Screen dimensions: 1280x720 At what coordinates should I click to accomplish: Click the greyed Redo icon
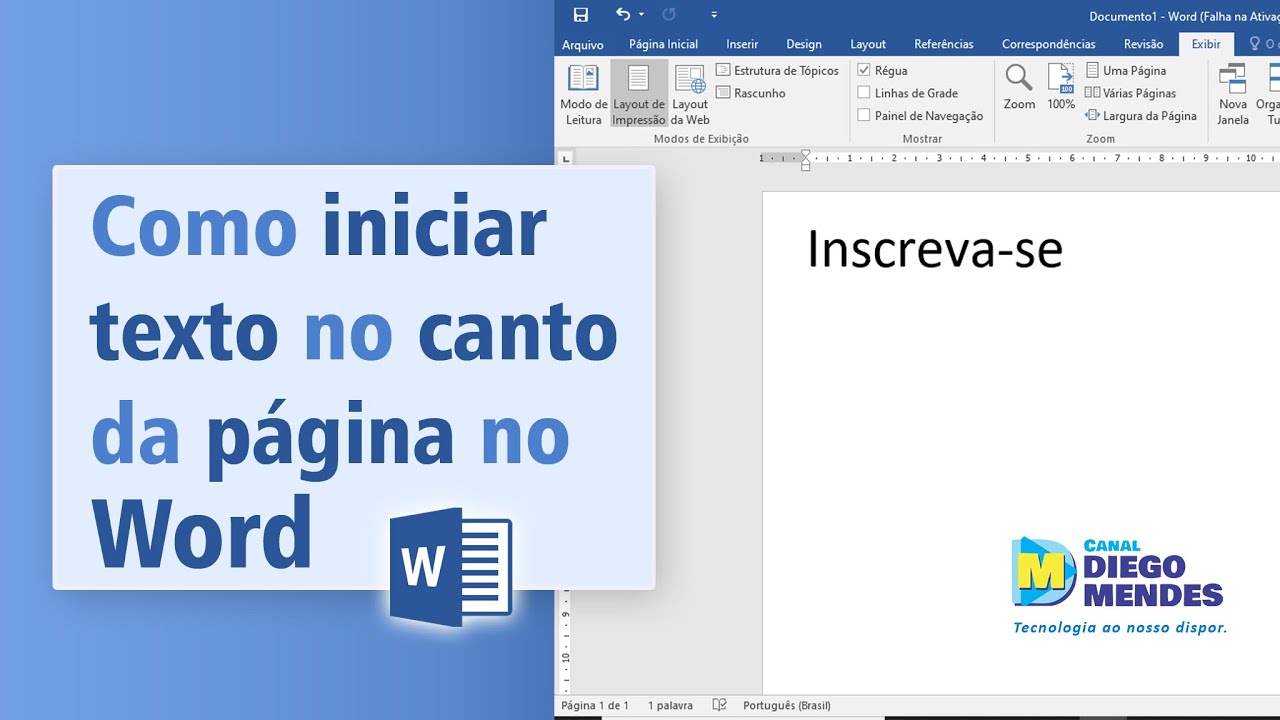[669, 15]
